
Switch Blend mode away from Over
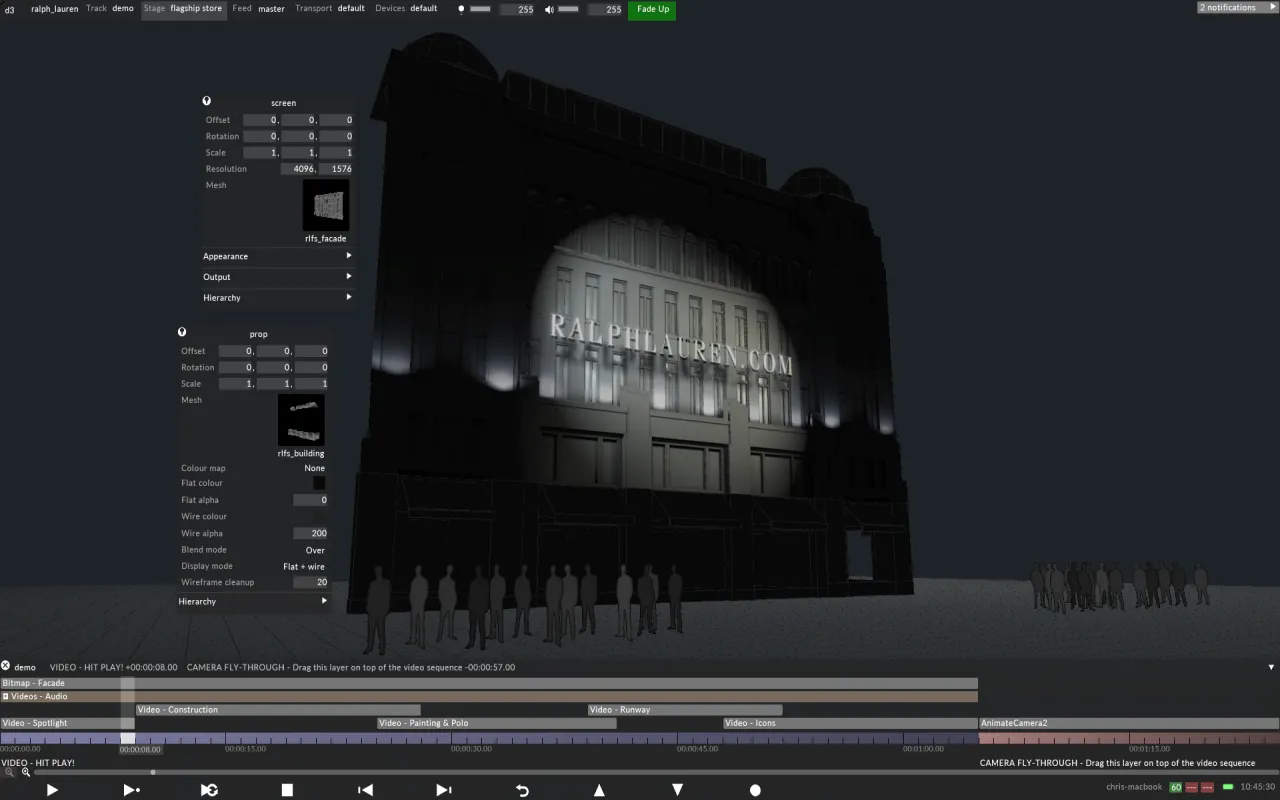pyautogui.click(x=314, y=549)
